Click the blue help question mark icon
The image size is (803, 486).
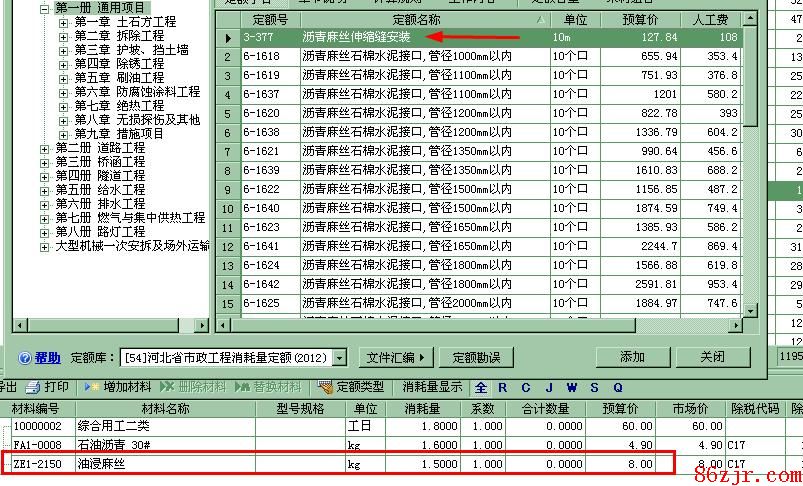[x=25, y=358]
